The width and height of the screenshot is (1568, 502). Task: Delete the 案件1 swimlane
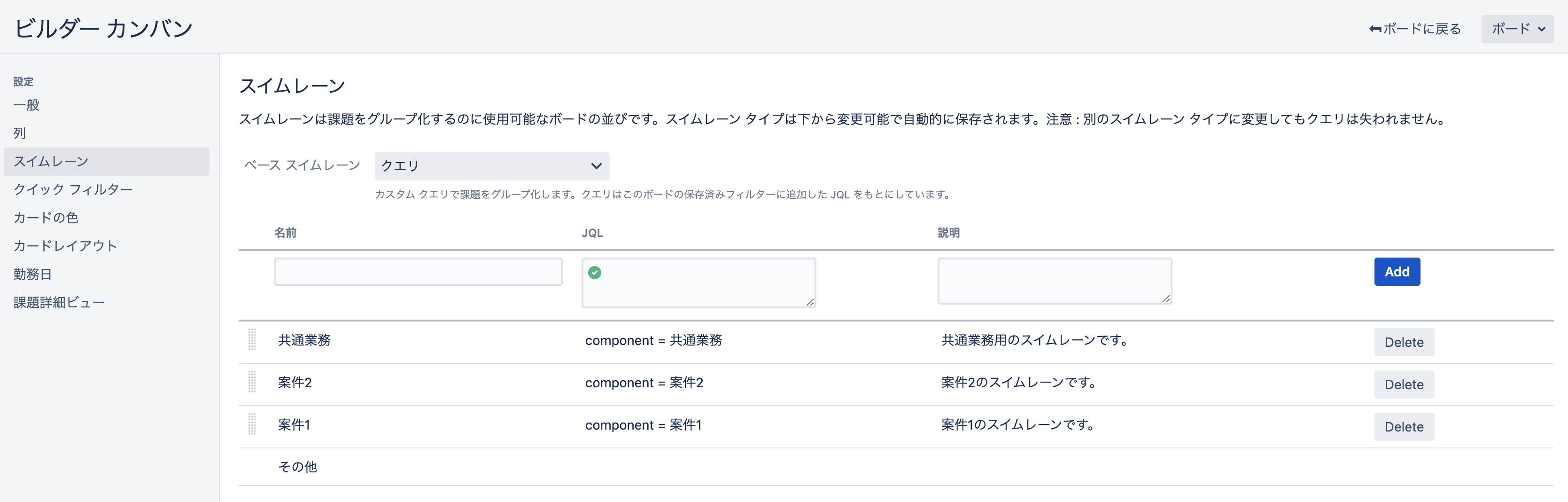tap(1404, 426)
